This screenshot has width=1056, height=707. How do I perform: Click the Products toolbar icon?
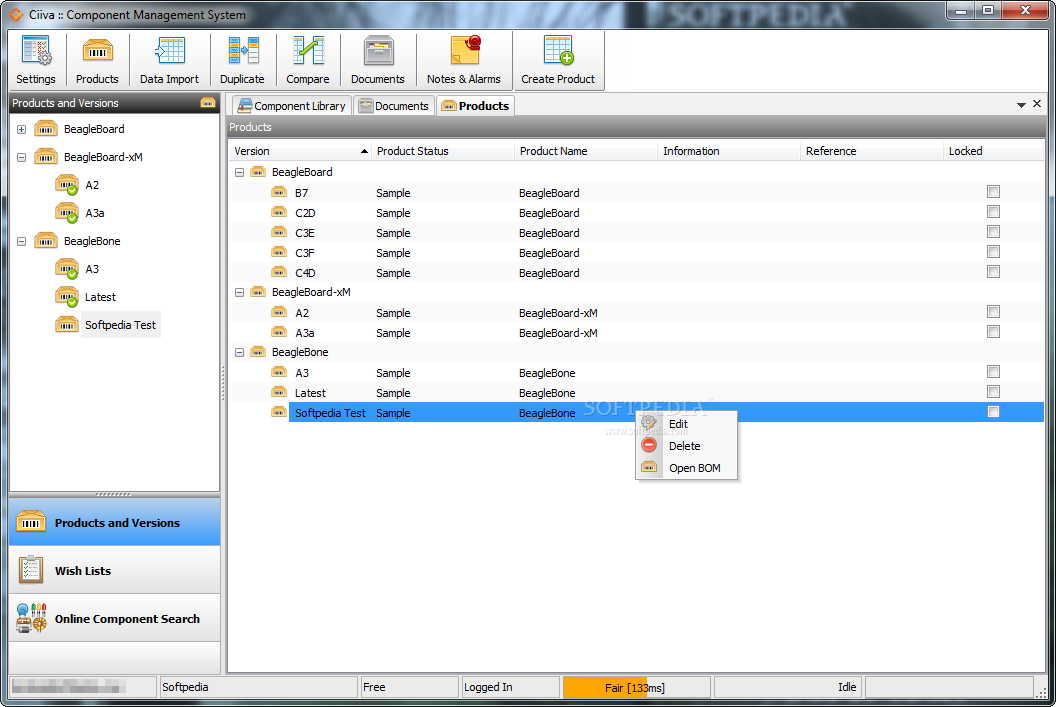(x=97, y=51)
